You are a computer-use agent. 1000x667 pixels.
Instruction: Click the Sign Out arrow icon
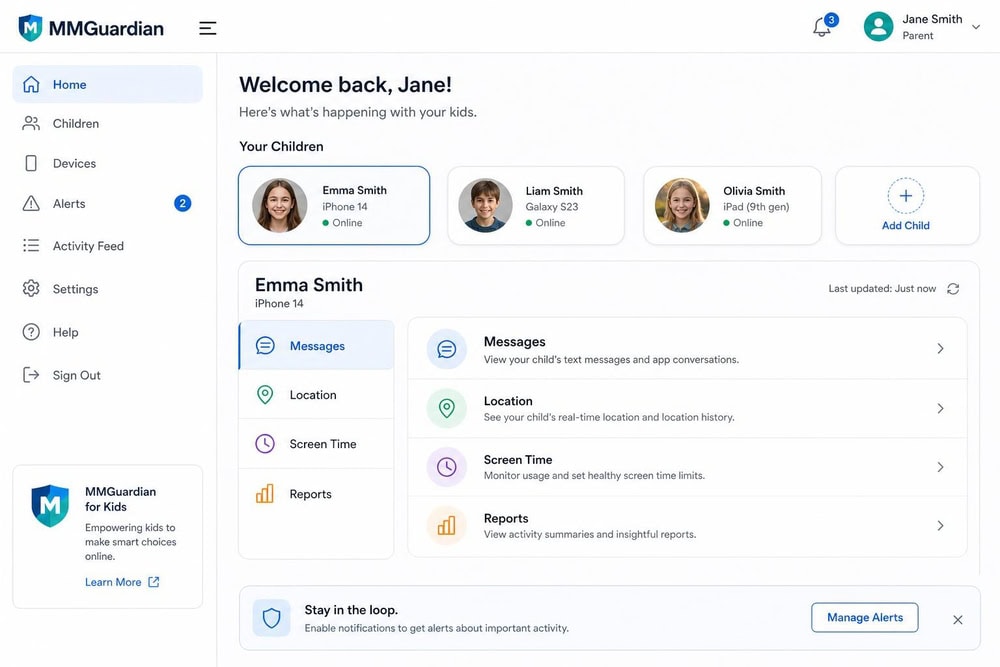click(31, 375)
